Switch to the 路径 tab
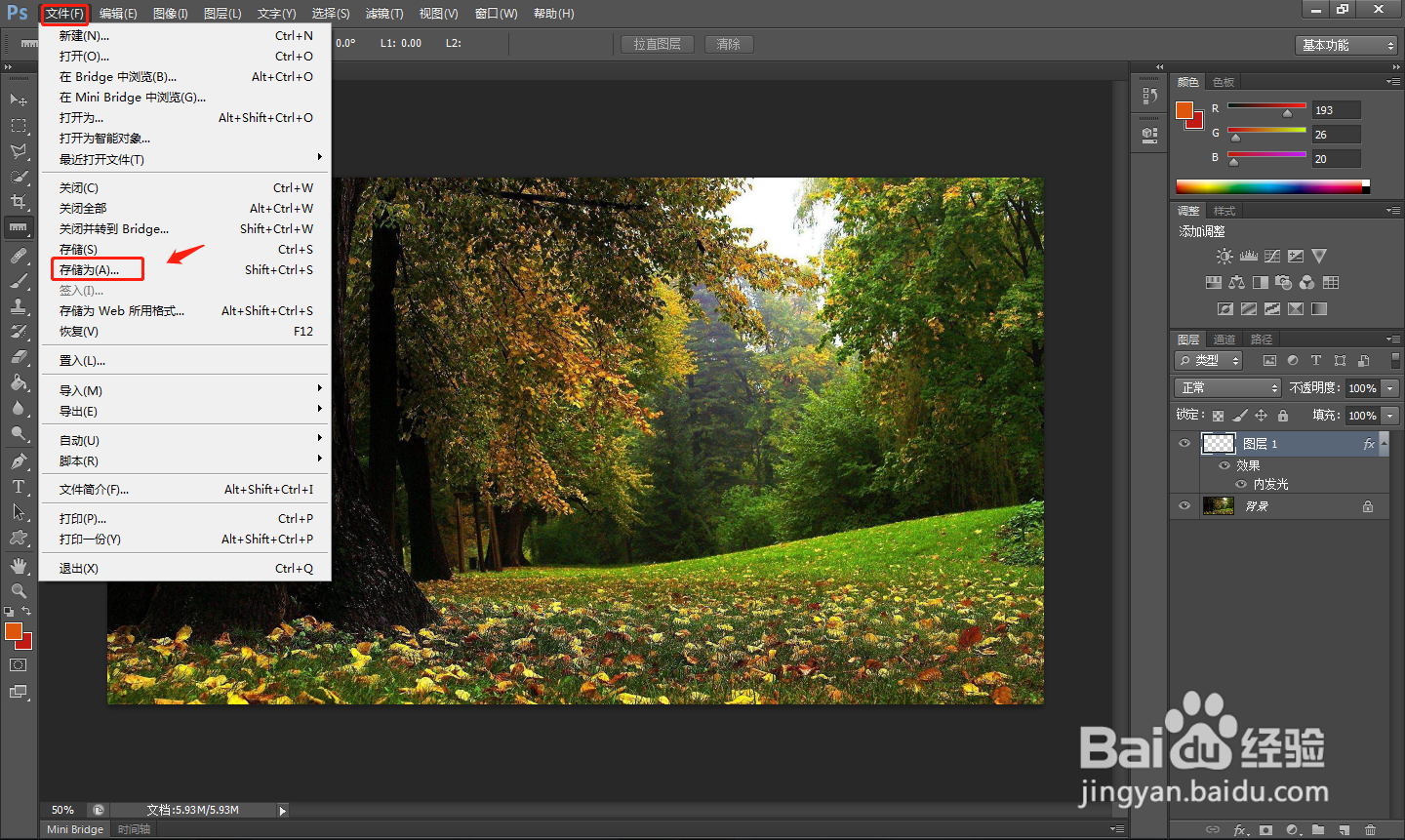The height and width of the screenshot is (840, 1405). (1262, 340)
